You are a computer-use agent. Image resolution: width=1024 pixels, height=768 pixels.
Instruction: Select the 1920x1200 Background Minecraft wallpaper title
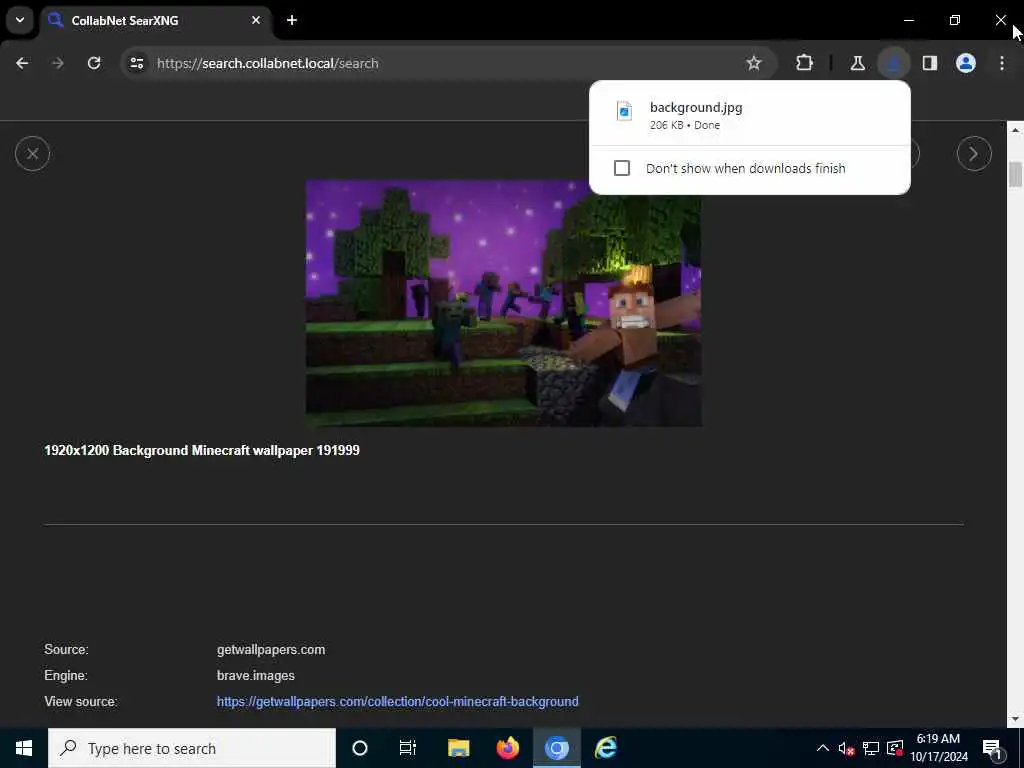click(x=202, y=451)
